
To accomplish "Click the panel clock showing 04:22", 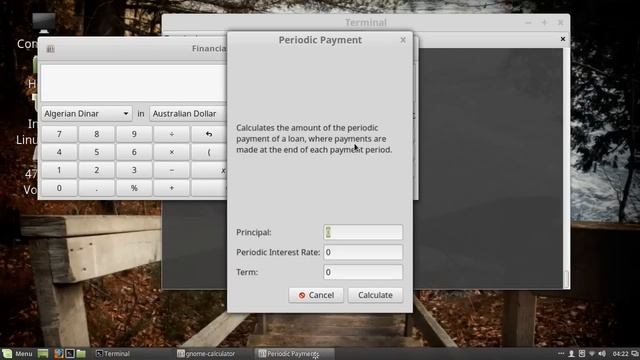I will [620, 354].
